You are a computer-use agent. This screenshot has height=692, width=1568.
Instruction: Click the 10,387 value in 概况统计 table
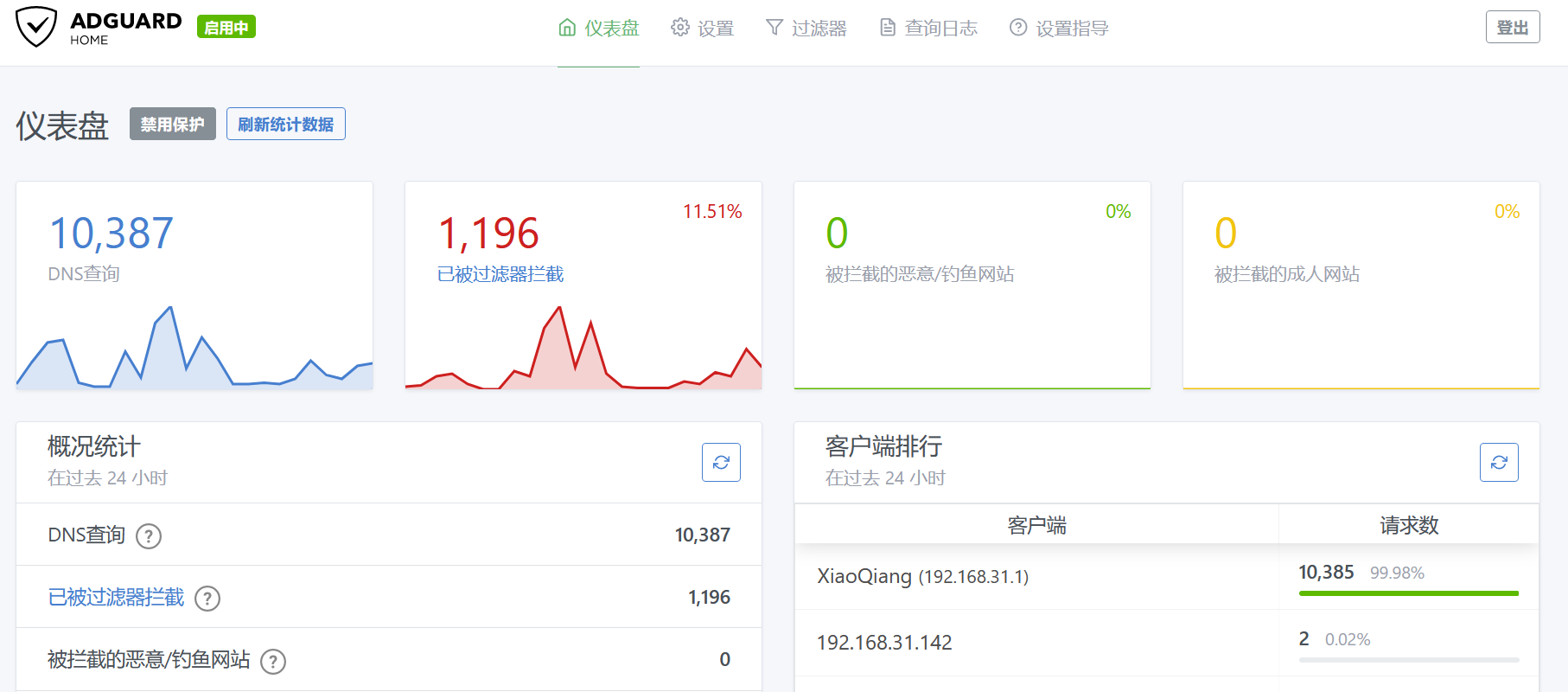tap(702, 535)
